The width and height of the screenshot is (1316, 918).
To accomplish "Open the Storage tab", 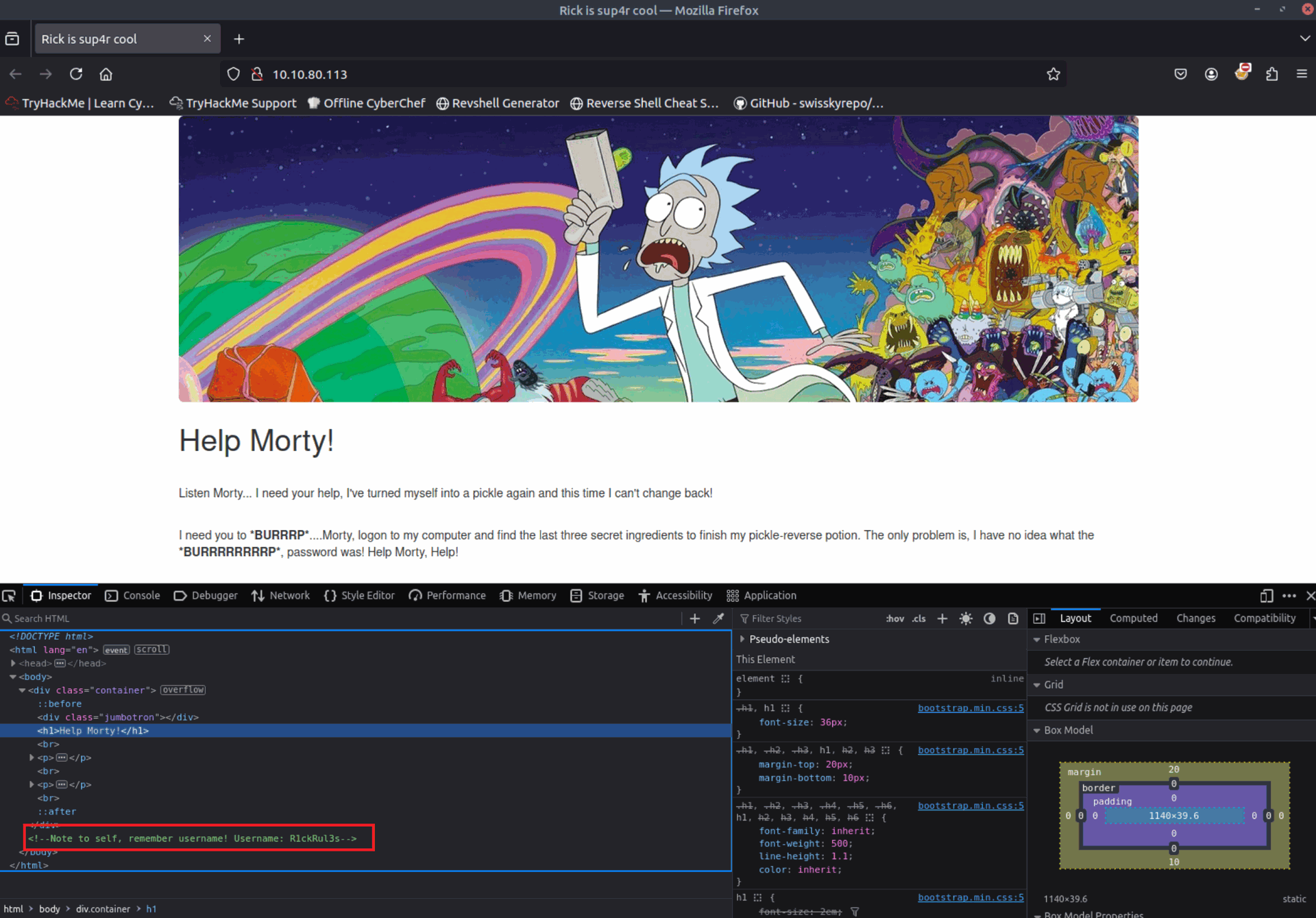I will 597,596.
